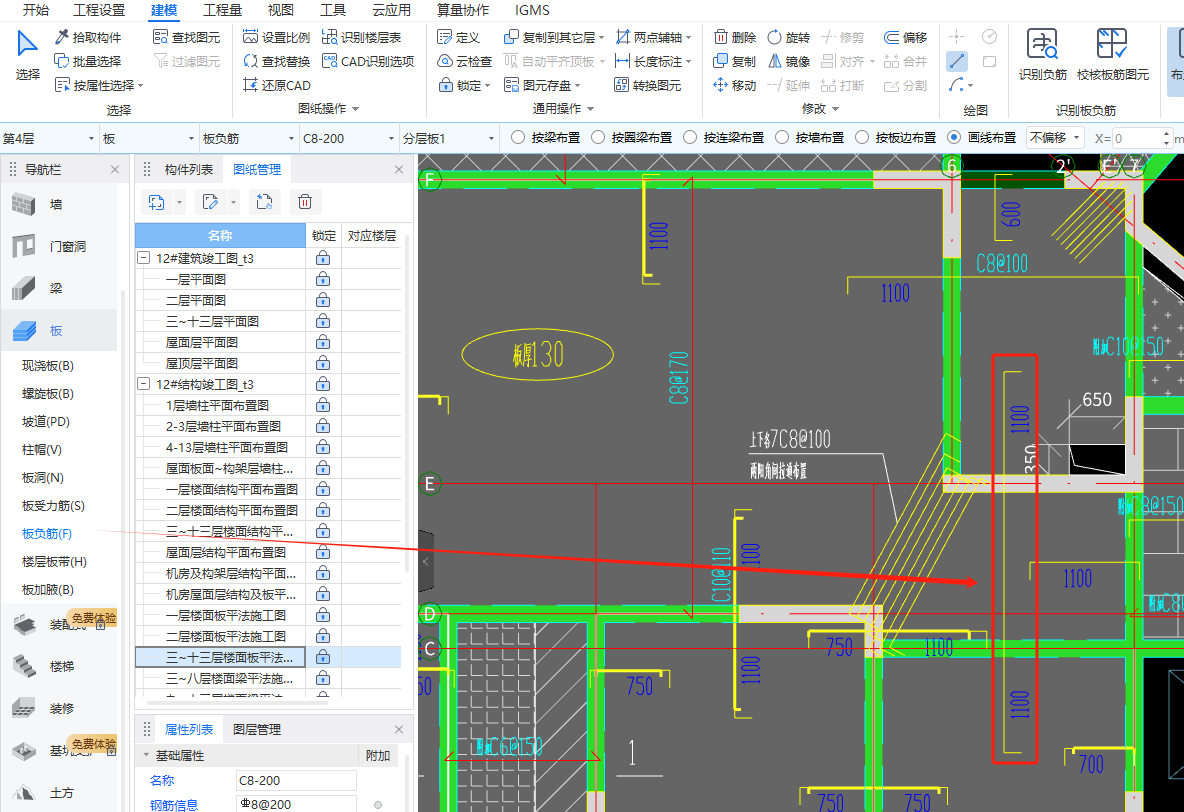
Task: Click 定义 tool
Action: click(x=458, y=37)
